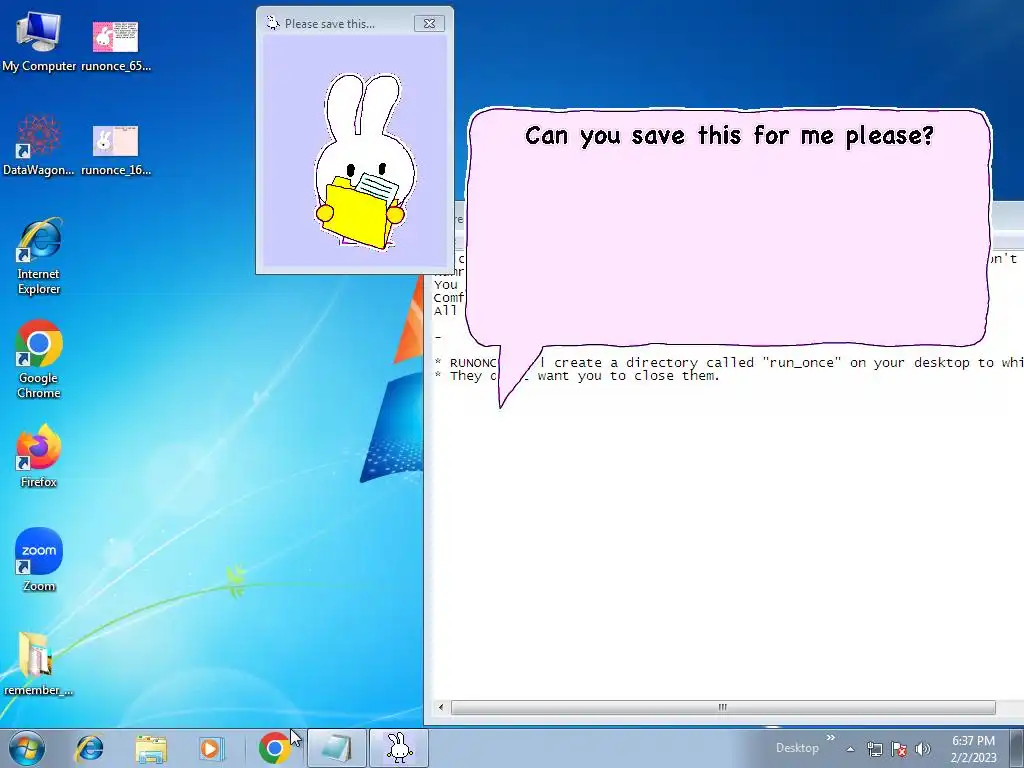Open the volume speaker tray icon
Viewport: 1024px width, 768px height.
922,749
